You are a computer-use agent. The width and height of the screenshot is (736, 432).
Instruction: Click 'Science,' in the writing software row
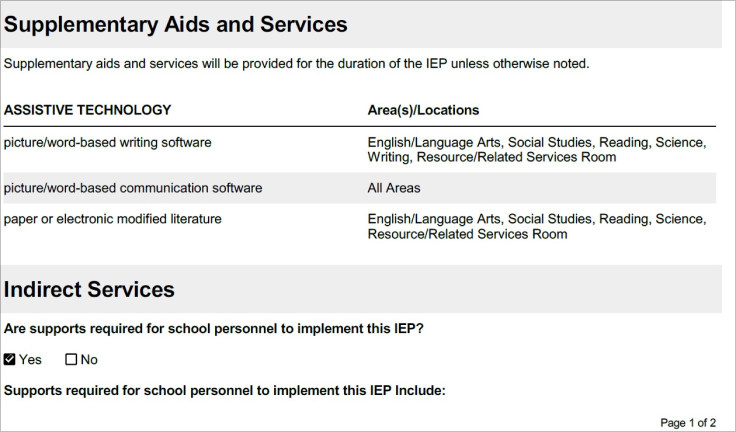[x=680, y=143]
